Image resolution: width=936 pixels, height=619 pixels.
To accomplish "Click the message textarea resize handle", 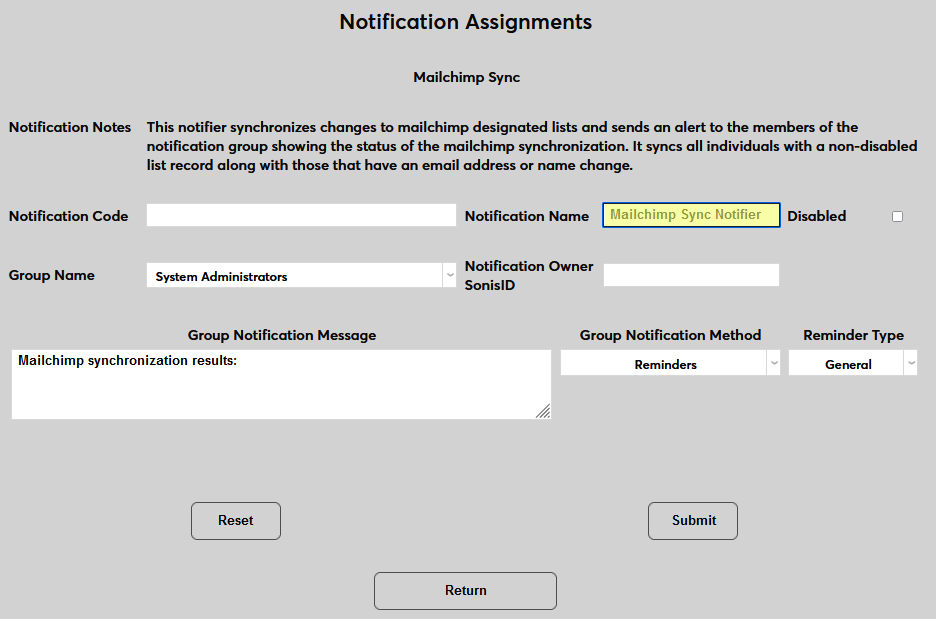I will tap(543, 411).
